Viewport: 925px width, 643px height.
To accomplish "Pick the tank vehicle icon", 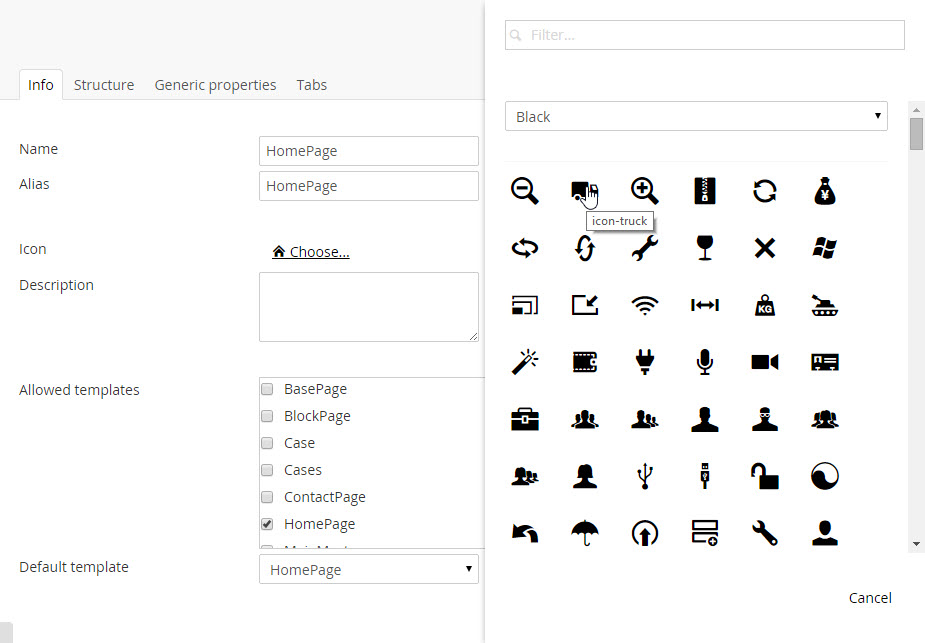I will pos(825,305).
